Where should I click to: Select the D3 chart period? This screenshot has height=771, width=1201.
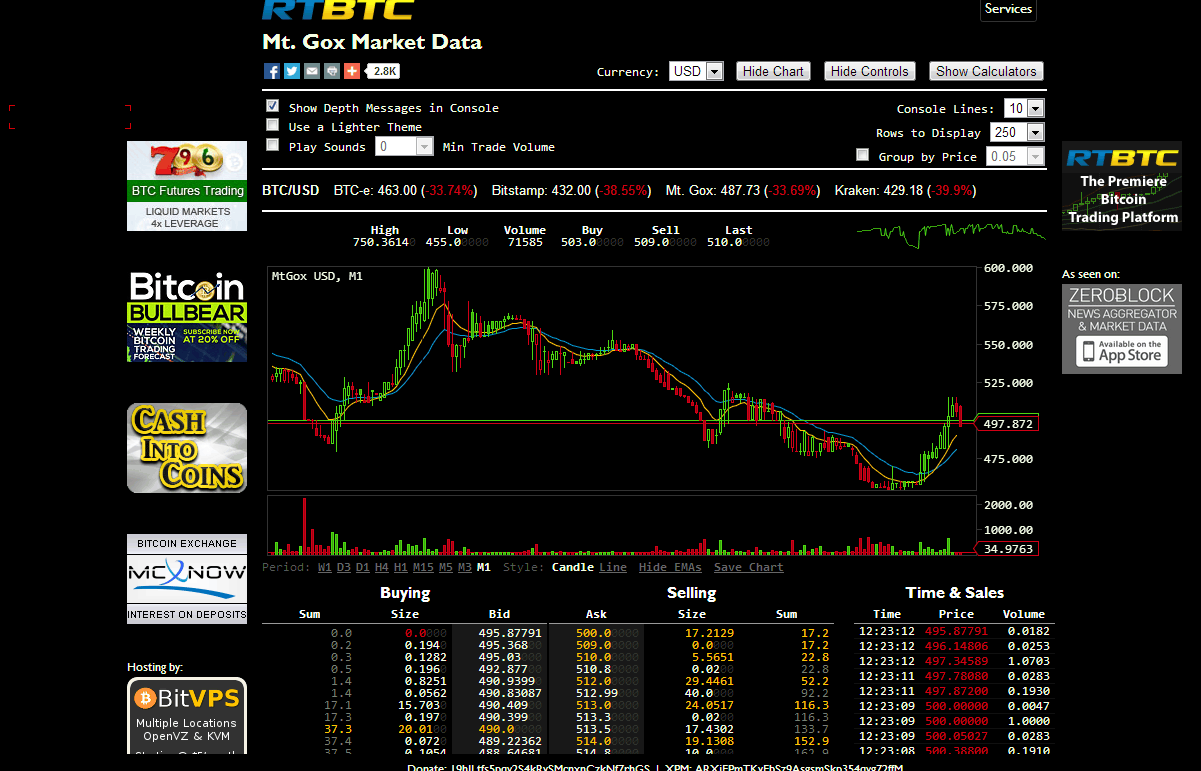tap(344, 567)
